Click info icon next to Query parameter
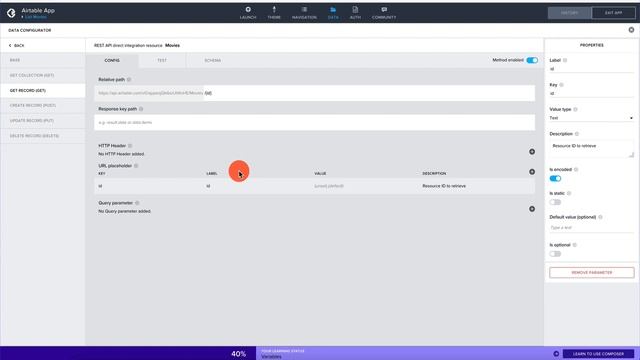This screenshot has height=360, width=640. [137, 203]
